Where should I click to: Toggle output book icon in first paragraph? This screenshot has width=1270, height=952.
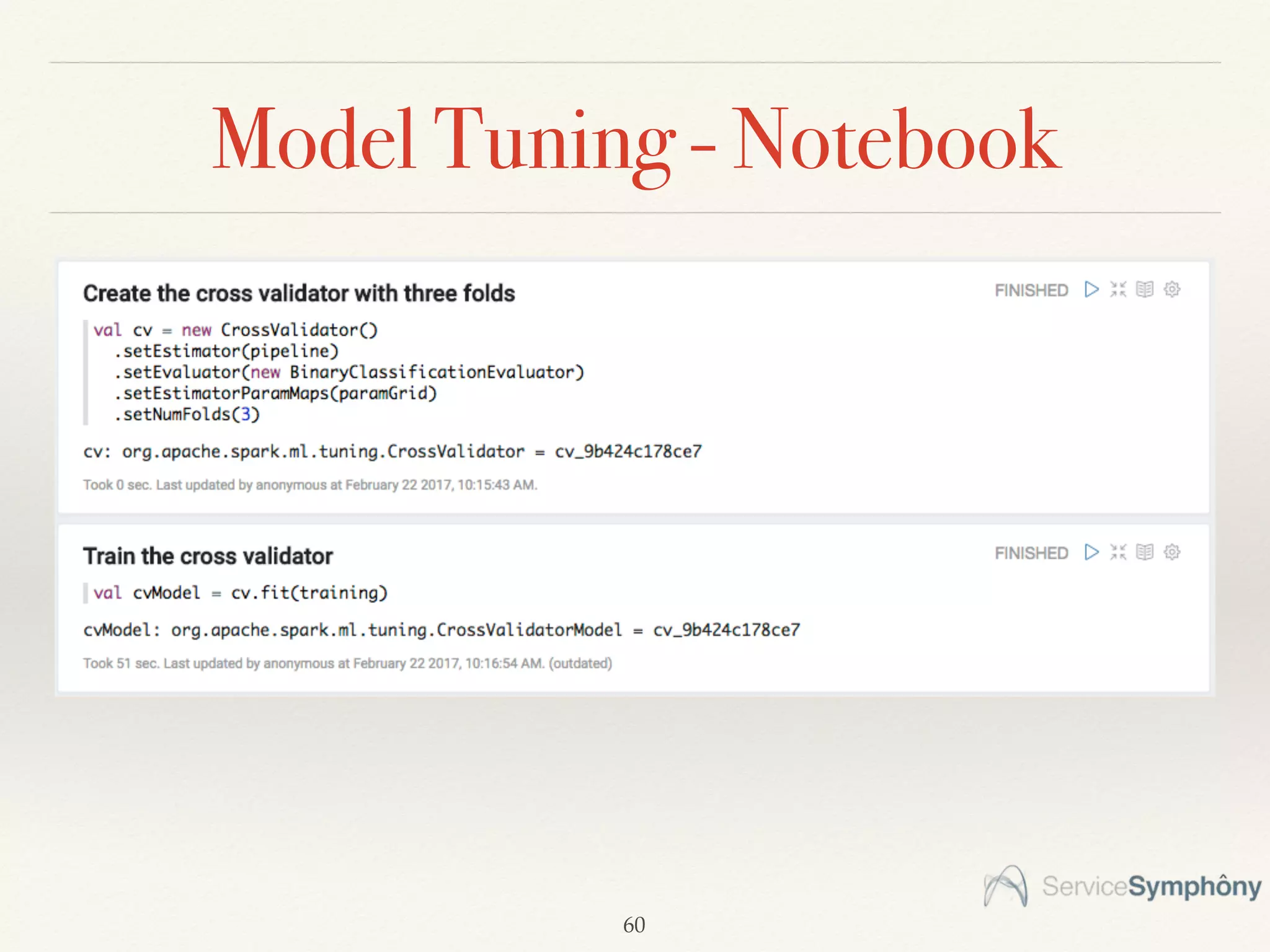point(1145,289)
